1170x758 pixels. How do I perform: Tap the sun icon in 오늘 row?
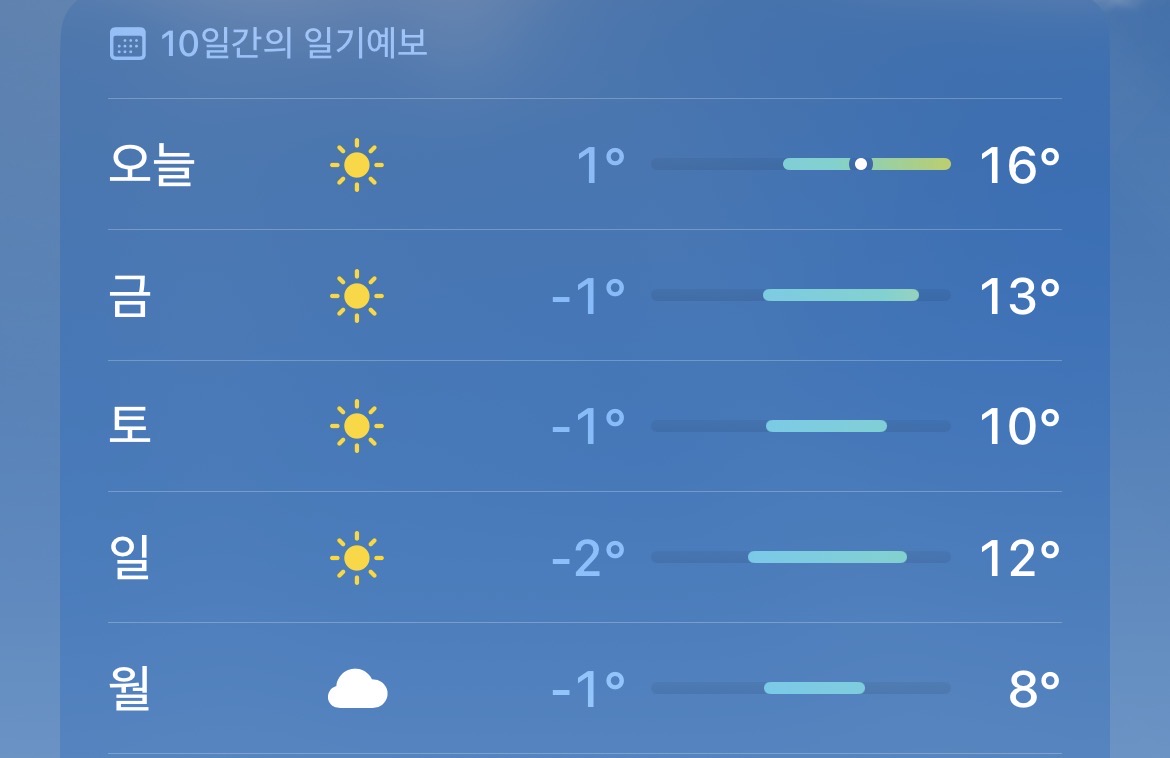tap(357, 165)
